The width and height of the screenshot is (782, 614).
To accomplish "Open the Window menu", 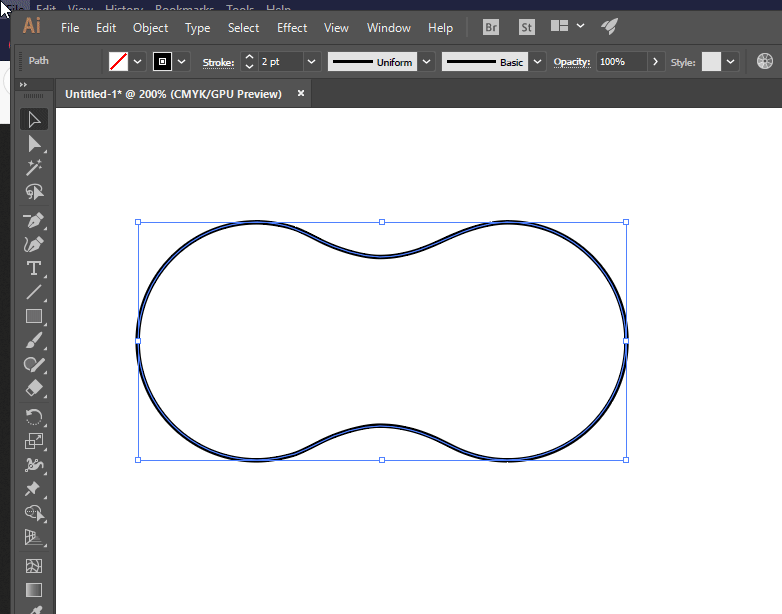I will pos(389,28).
